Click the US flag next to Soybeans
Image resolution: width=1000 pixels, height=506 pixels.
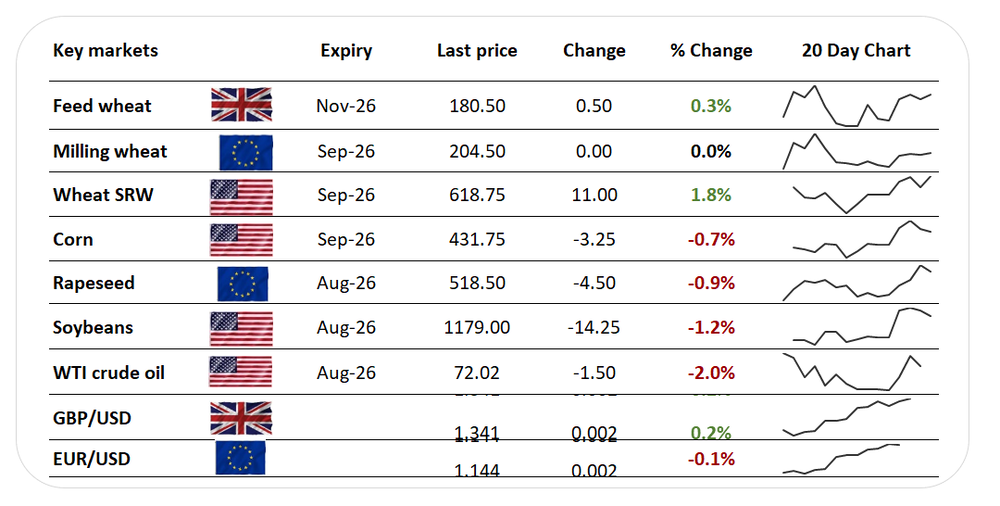click(x=241, y=328)
